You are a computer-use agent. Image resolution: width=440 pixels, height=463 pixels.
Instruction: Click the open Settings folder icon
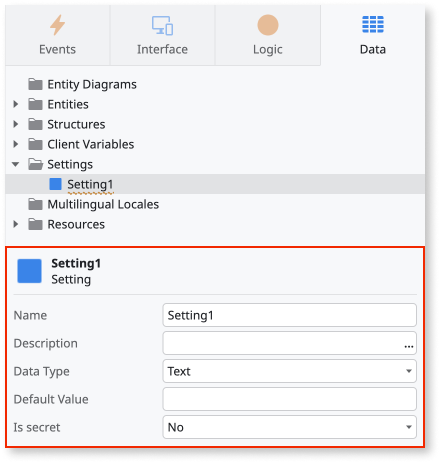35,164
